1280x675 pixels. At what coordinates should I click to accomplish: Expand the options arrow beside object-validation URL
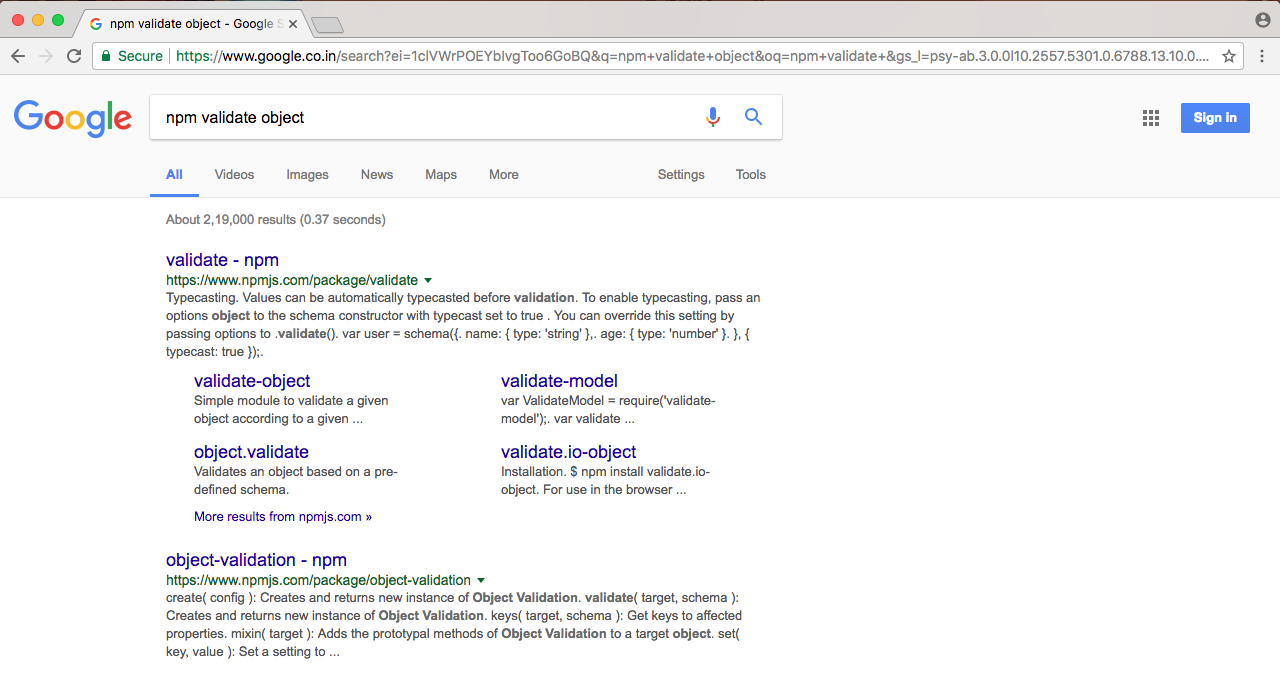(x=481, y=581)
